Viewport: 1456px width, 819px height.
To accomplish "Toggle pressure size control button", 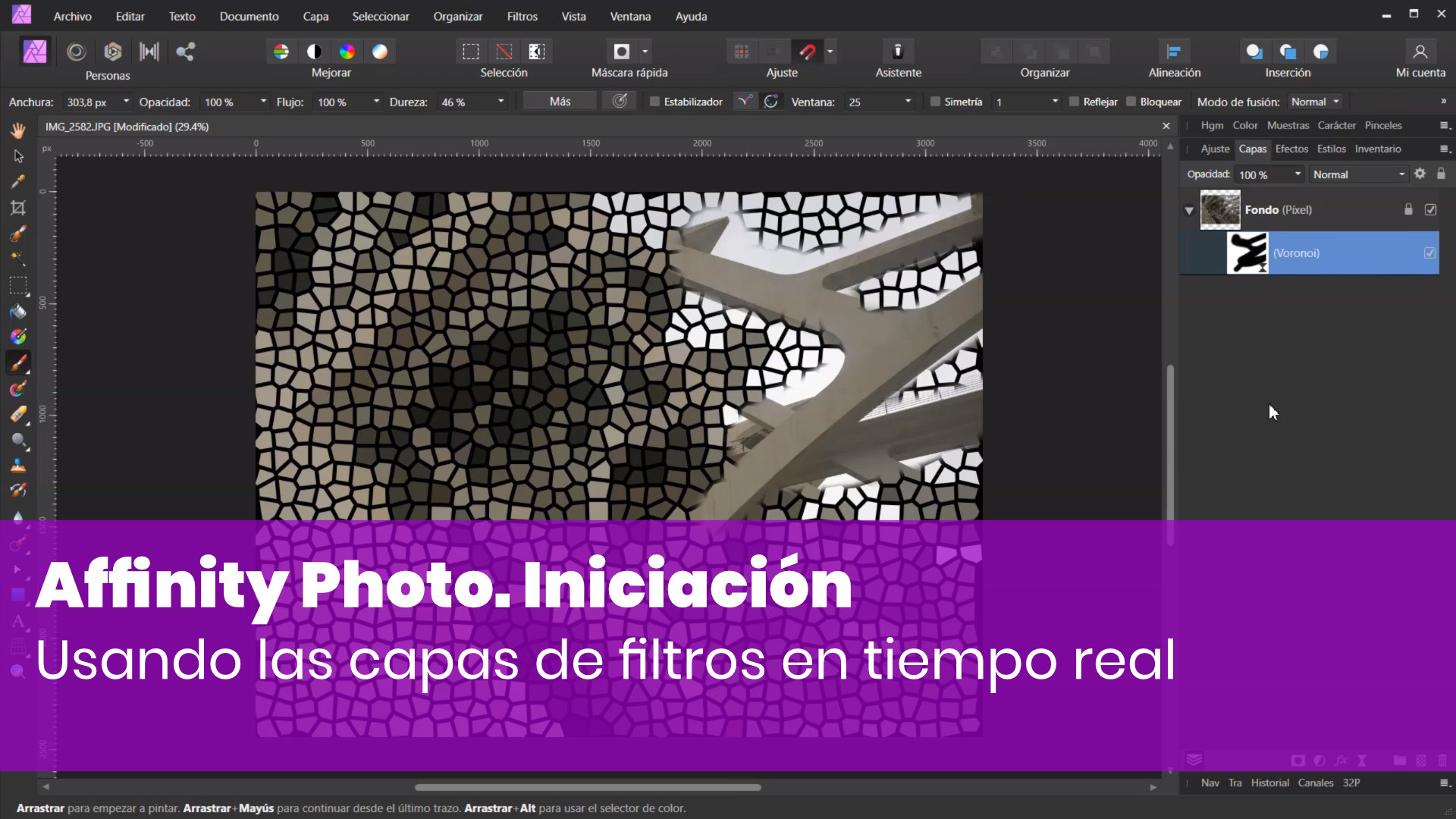I will pos(620,101).
